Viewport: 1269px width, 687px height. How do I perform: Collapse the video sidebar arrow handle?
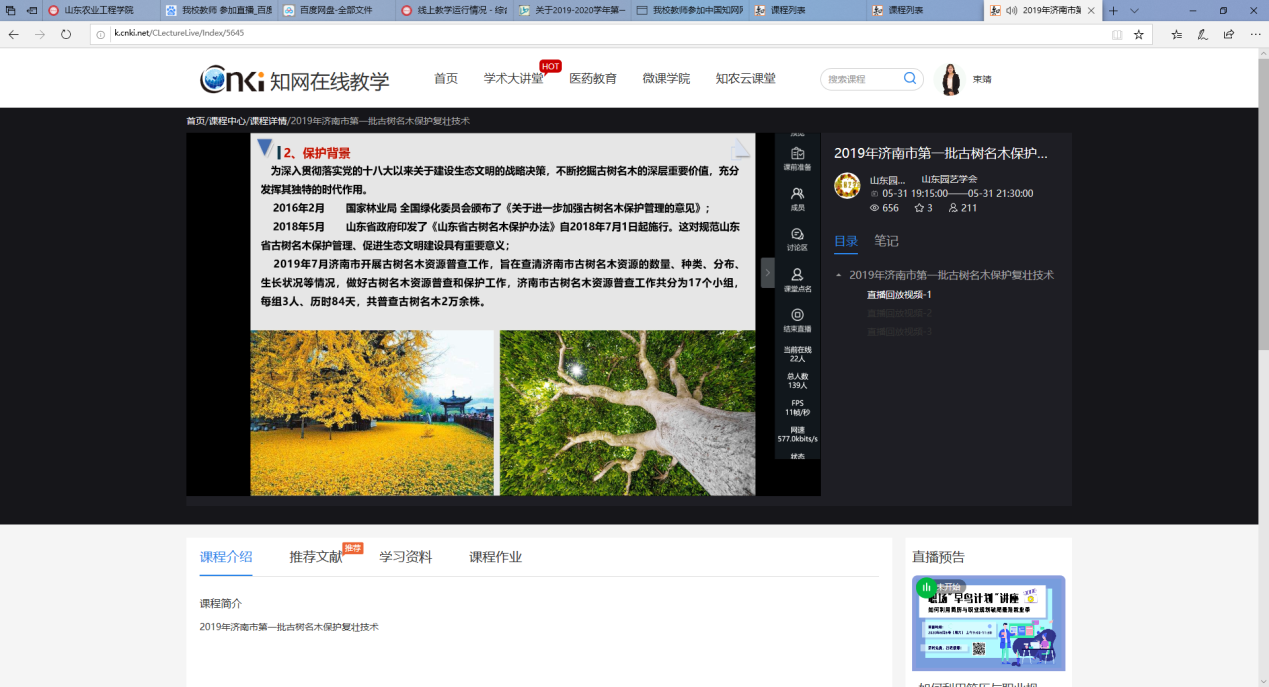[767, 273]
